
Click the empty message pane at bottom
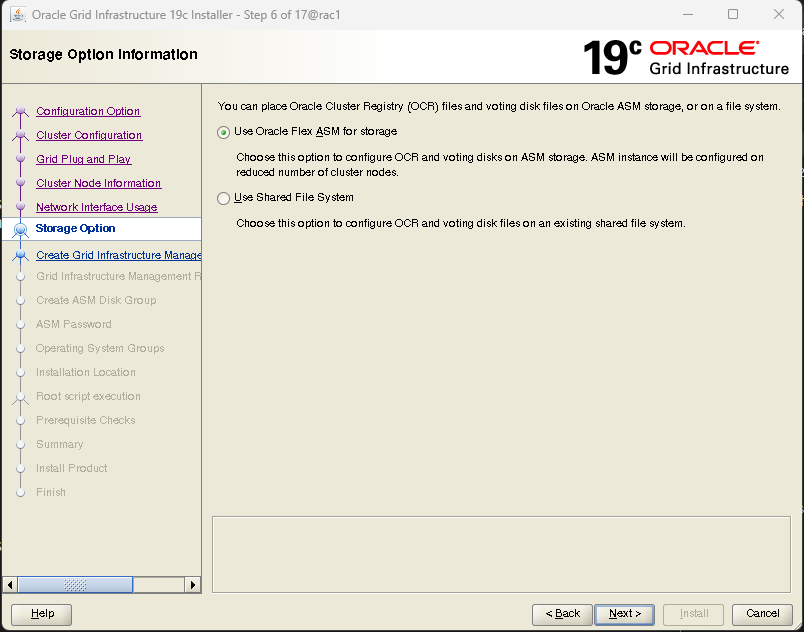click(x=501, y=555)
